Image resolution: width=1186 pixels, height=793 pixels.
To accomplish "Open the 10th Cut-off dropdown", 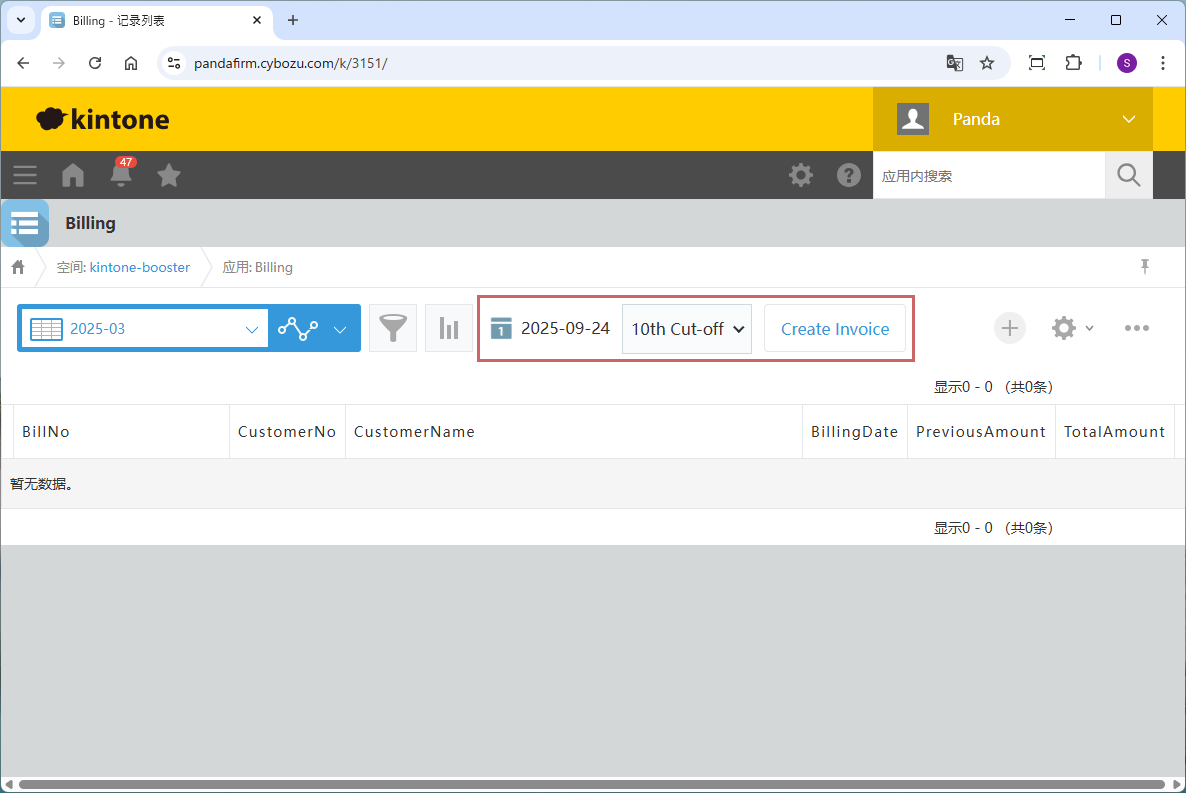I will (x=687, y=329).
